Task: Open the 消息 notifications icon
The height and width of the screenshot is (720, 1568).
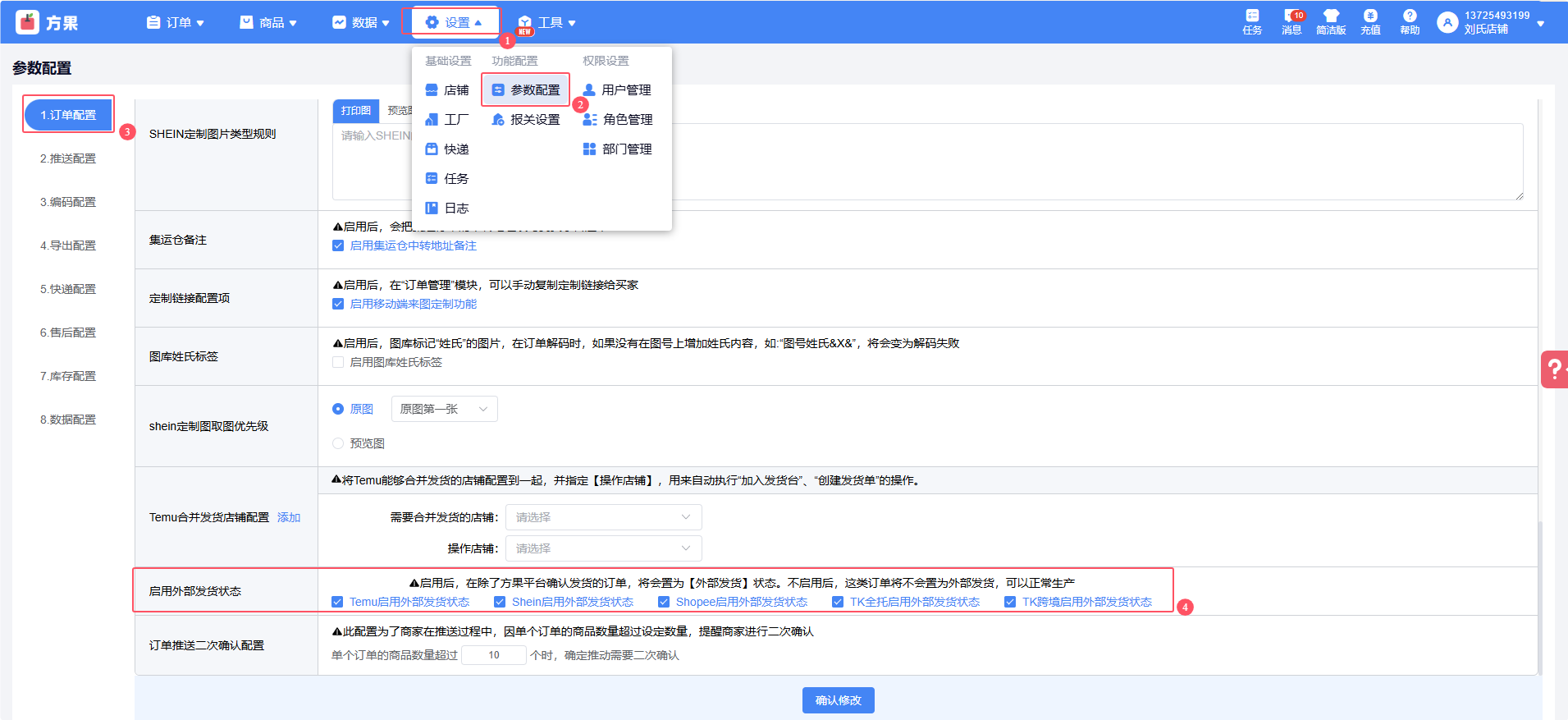Action: click(1291, 21)
